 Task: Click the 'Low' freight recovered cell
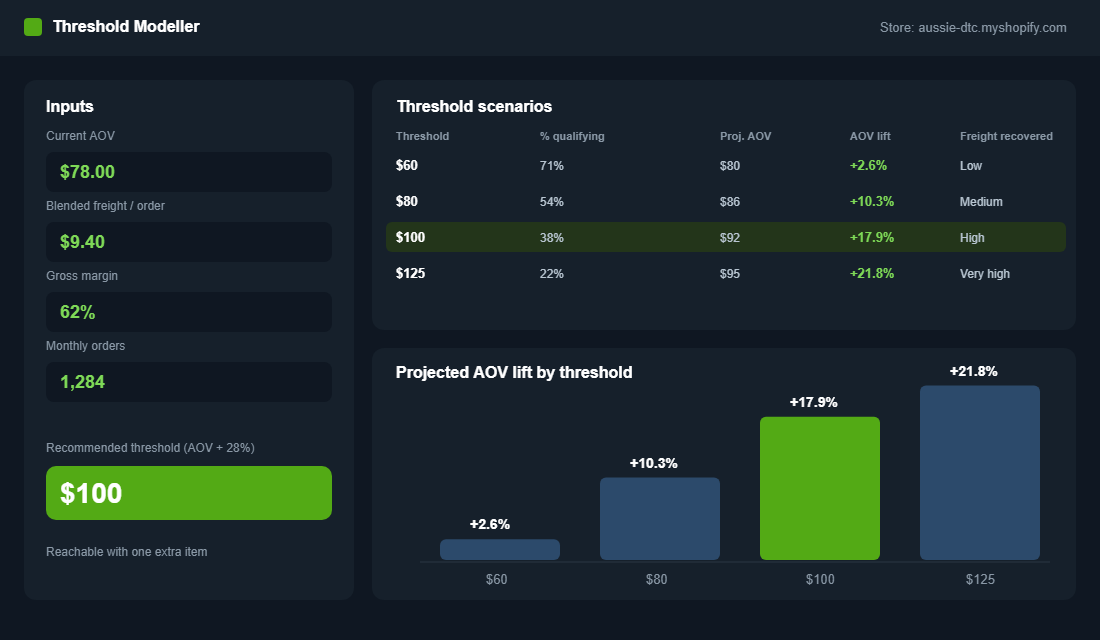point(971,166)
